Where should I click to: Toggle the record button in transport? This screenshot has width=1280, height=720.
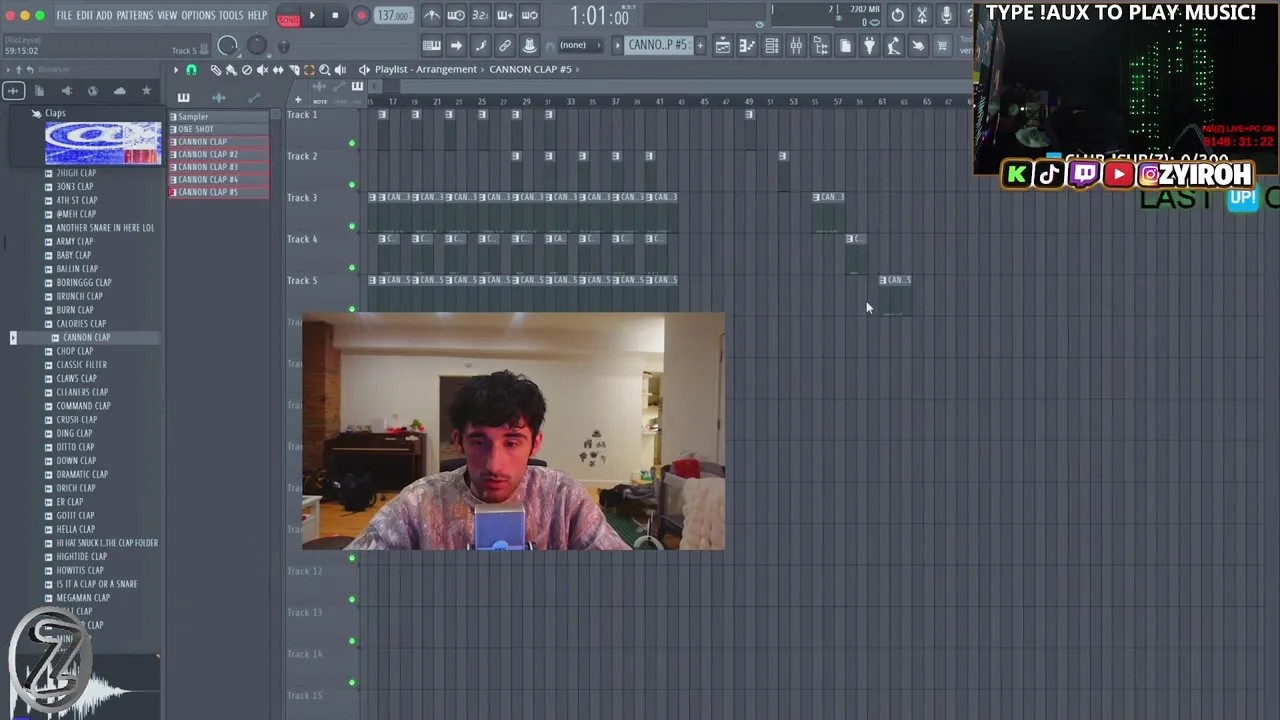pyautogui.click(x=361, y=15)
